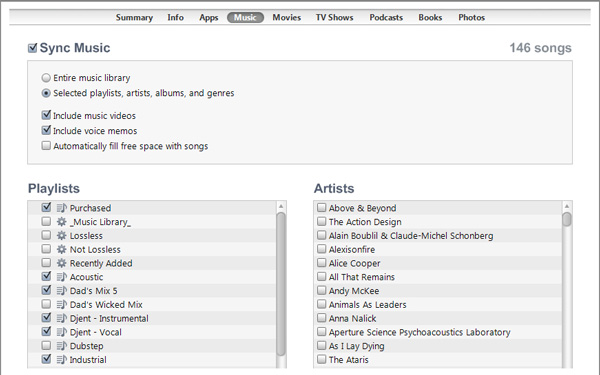
Task: Switch to the Summary tab
Action: [x=134, y=18]
